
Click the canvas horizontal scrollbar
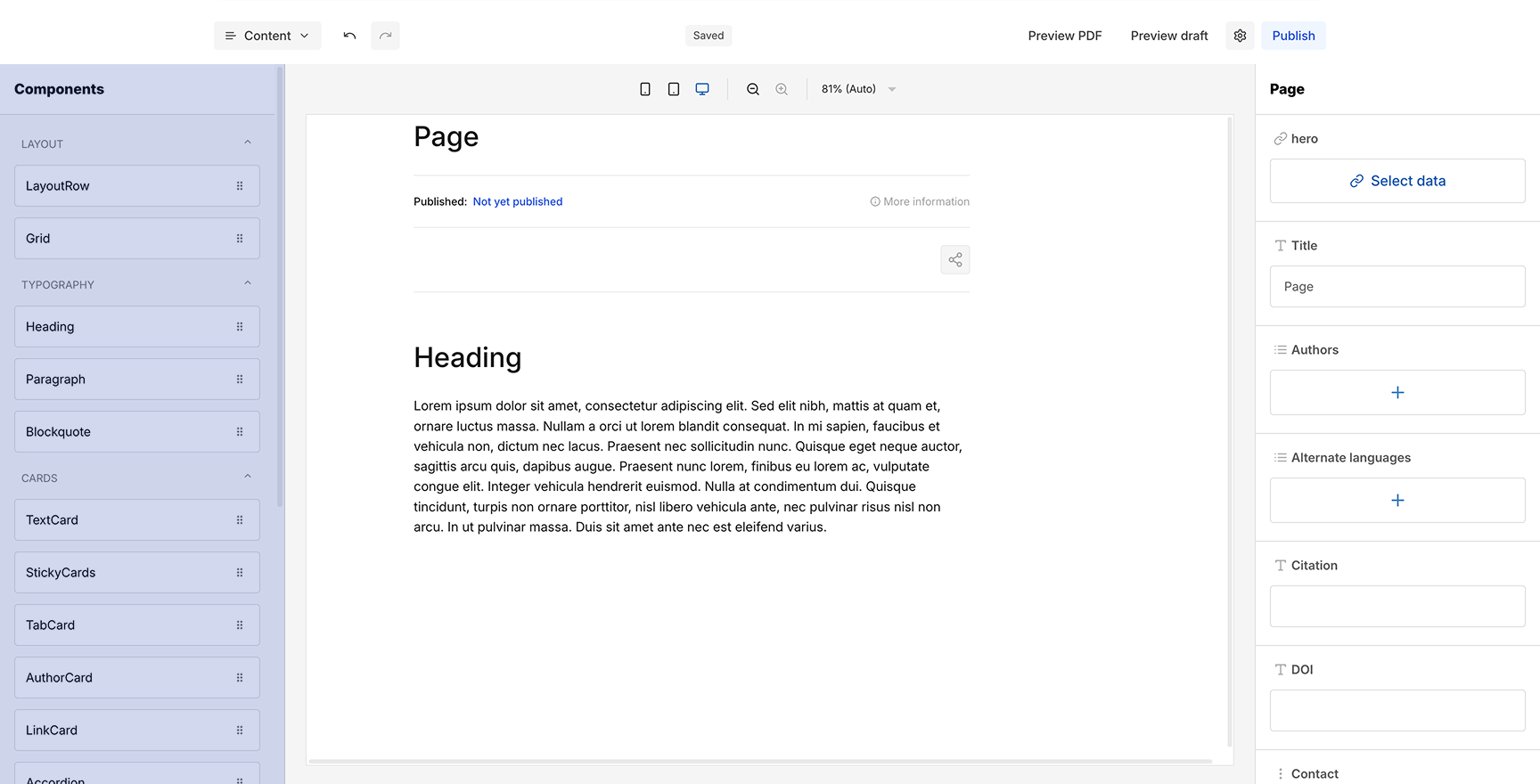pos(760,762)
